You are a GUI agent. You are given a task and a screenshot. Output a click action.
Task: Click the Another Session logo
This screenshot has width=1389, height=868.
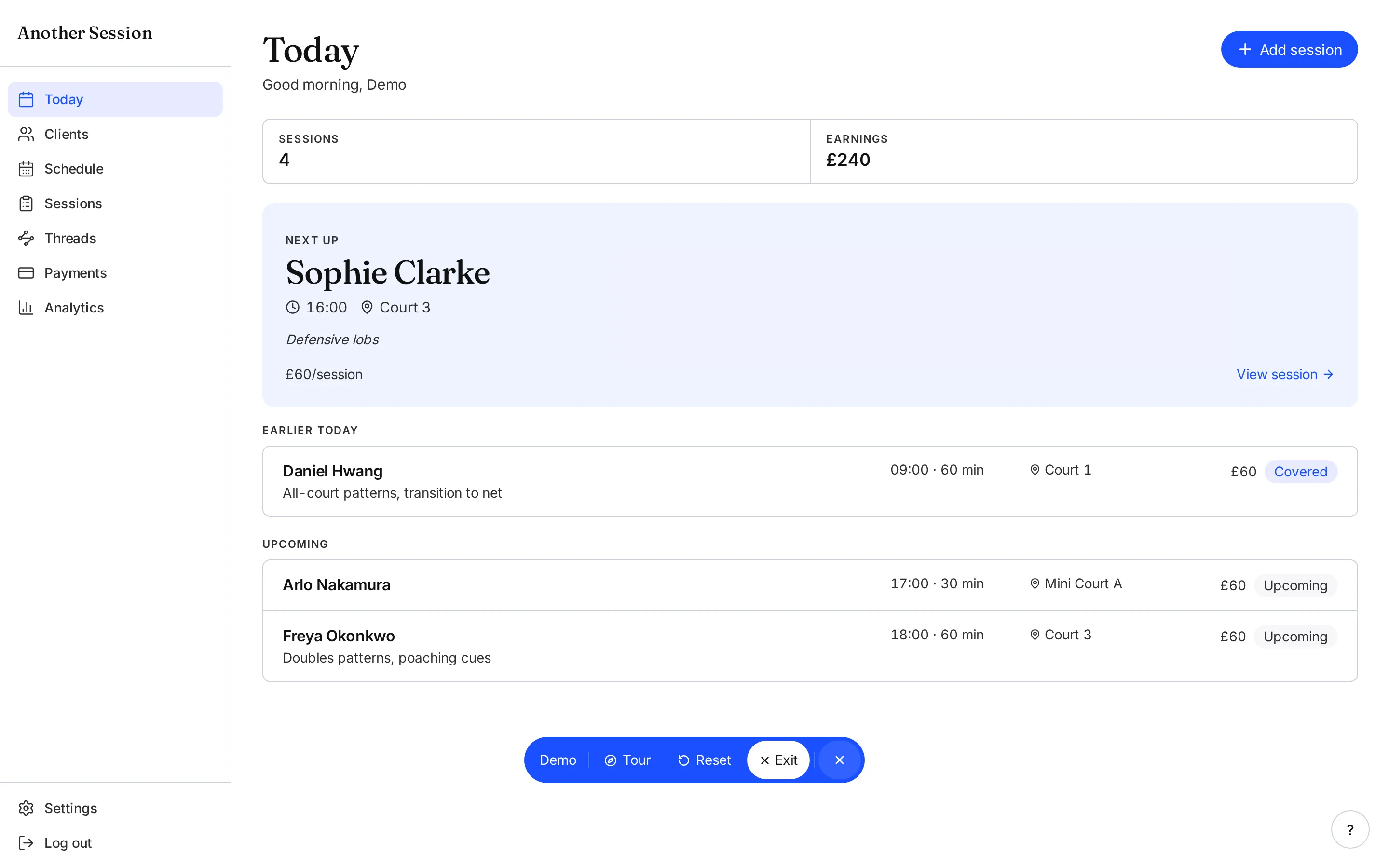coord(85,33)
